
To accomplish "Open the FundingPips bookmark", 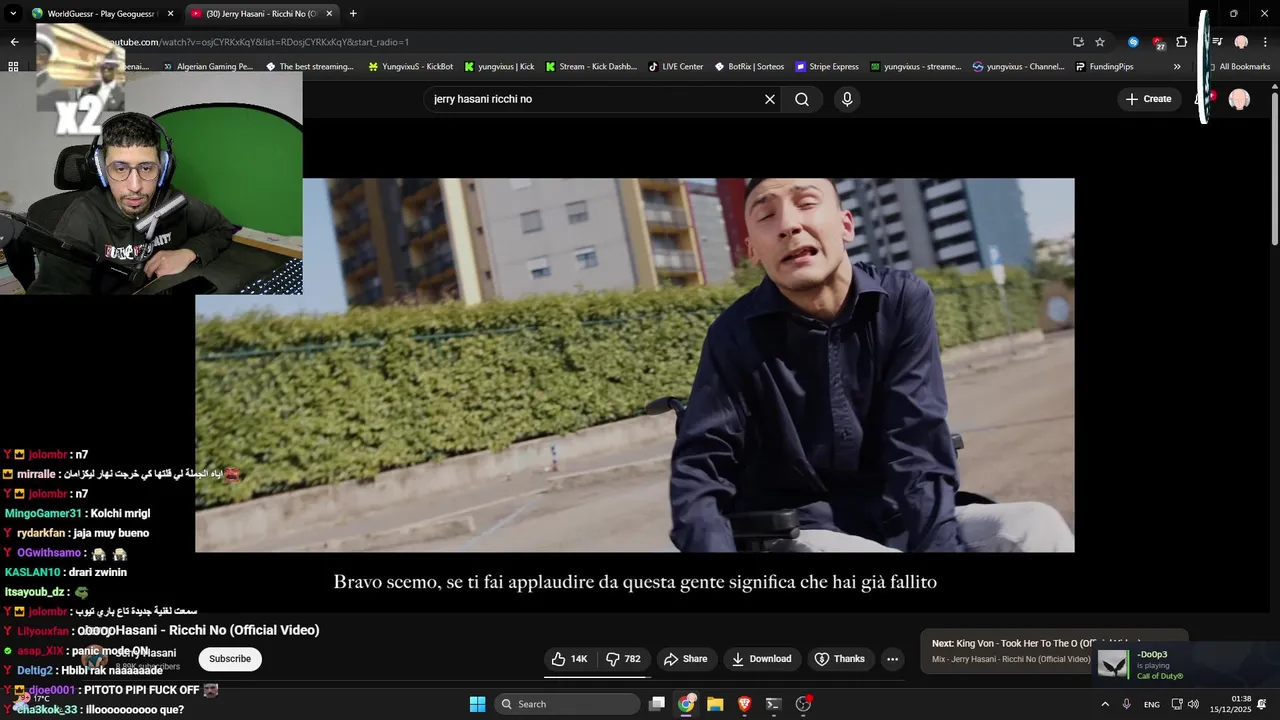I will (1105, 67).
